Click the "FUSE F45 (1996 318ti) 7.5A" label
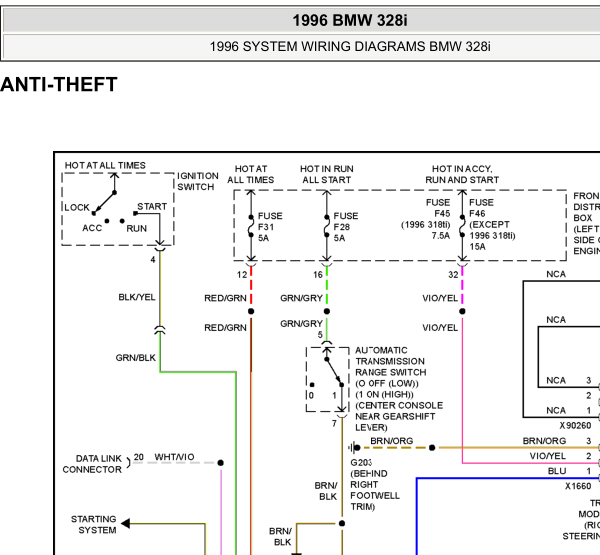Screen dimensions: 600x555 [426, 219]
